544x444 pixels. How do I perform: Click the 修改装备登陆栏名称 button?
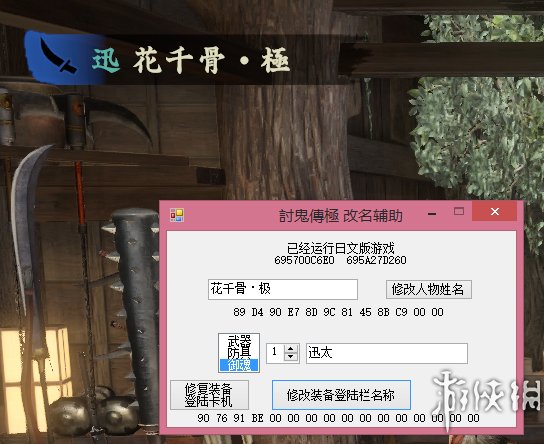tap(341, 395)
